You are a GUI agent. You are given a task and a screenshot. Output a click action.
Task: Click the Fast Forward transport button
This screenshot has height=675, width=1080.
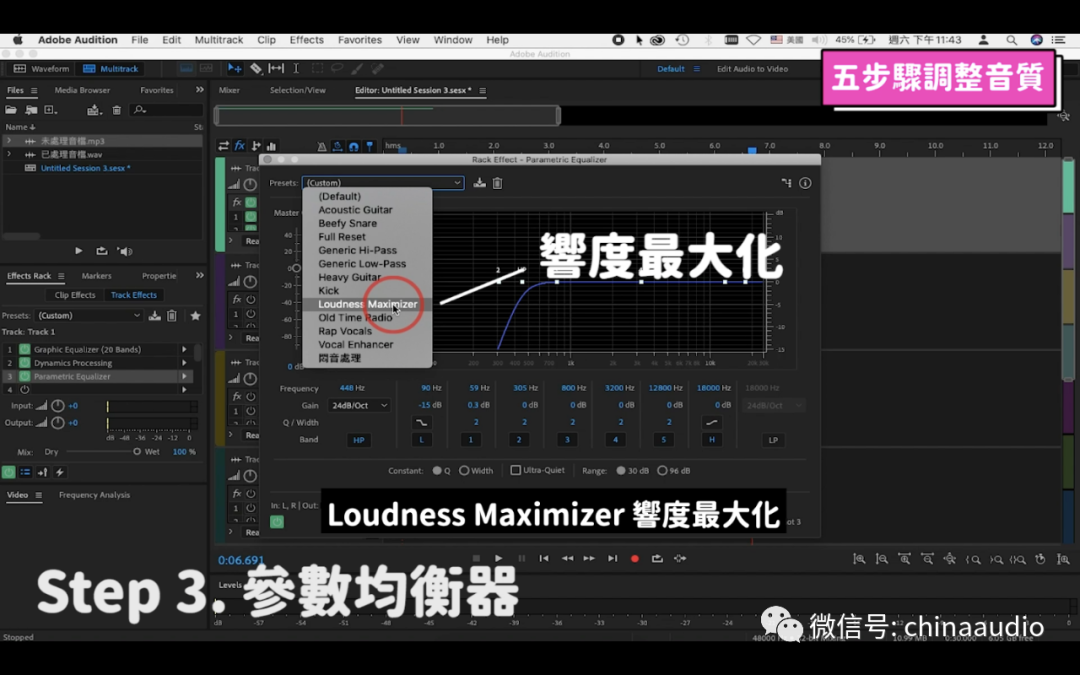click(590, 559)
